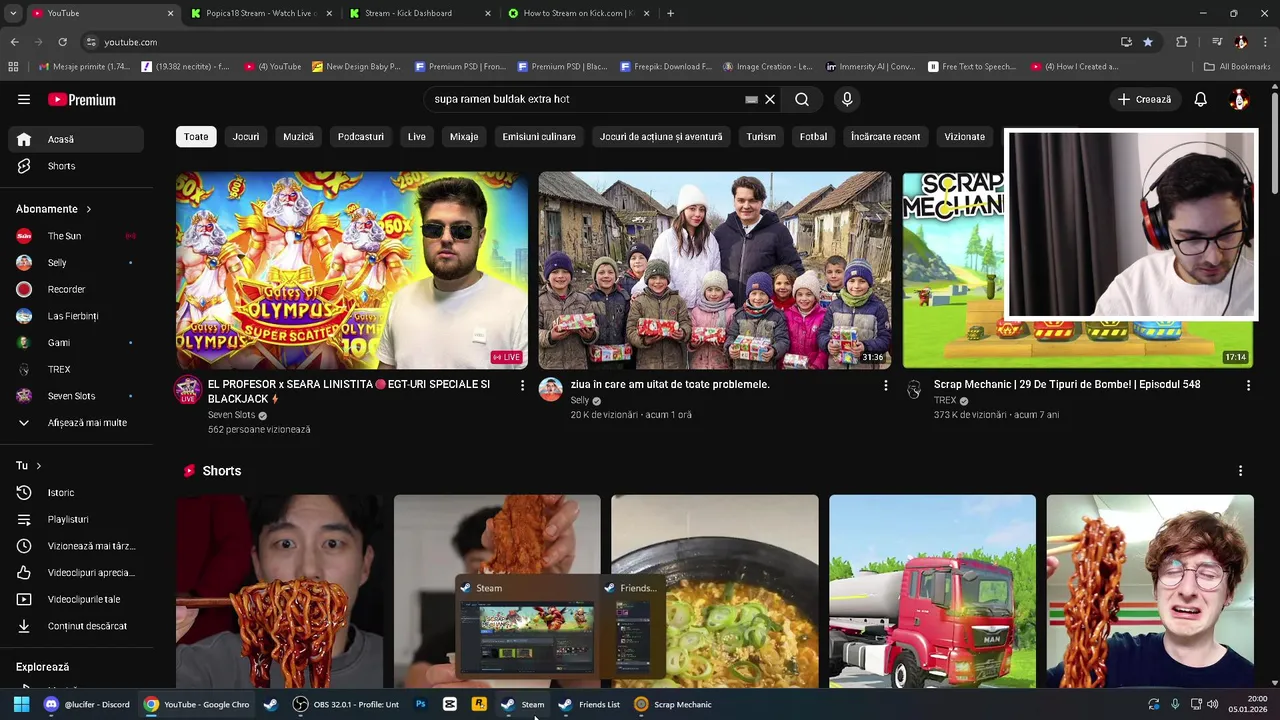Open the MAN truck Shorts thumbnail

pyautogui.click(x=932, y=591)
